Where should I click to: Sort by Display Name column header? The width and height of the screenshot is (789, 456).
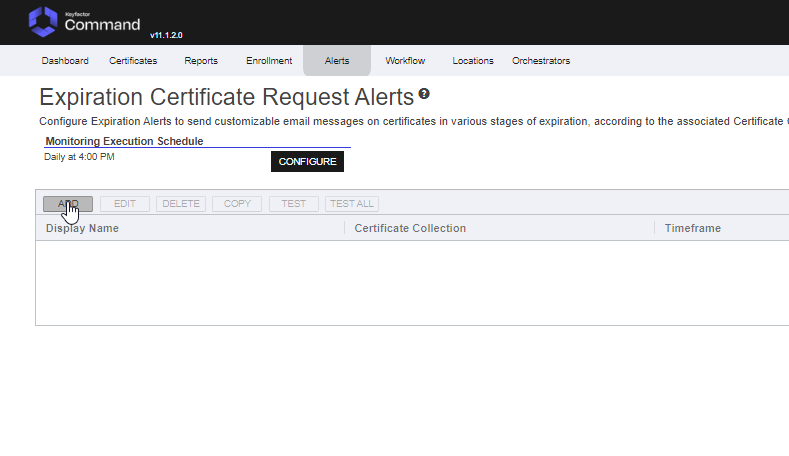[83, 228]
